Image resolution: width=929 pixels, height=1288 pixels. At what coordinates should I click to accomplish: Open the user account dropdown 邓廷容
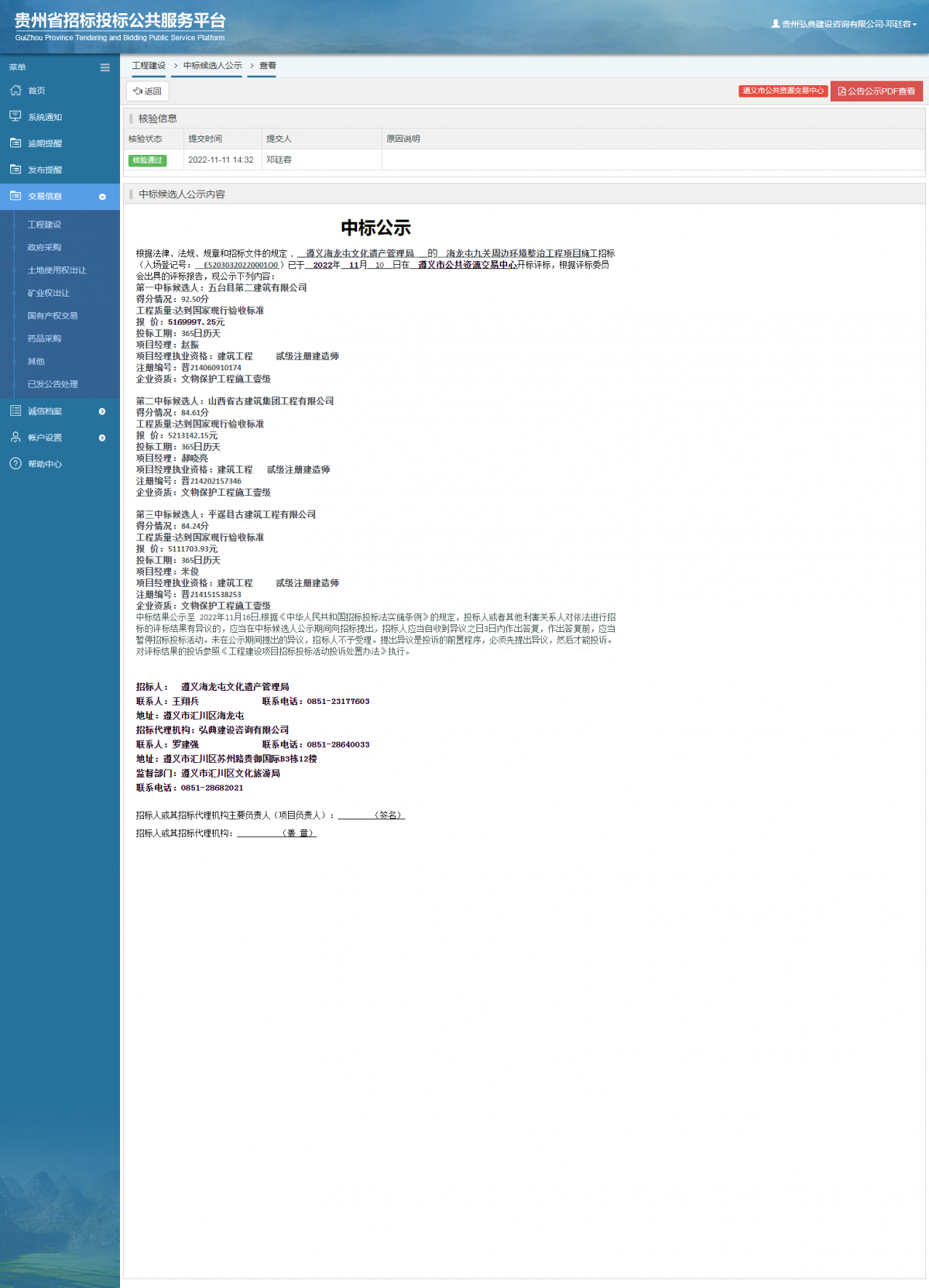click(844, 24)
